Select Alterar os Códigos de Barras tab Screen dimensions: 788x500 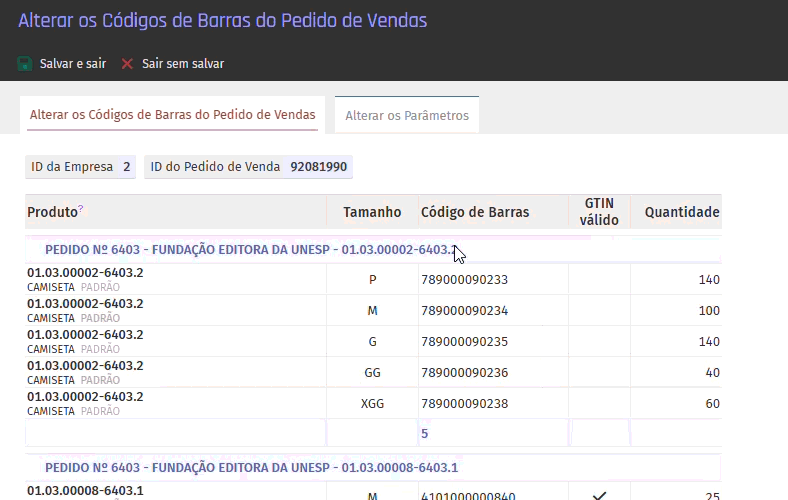[172, 115]
